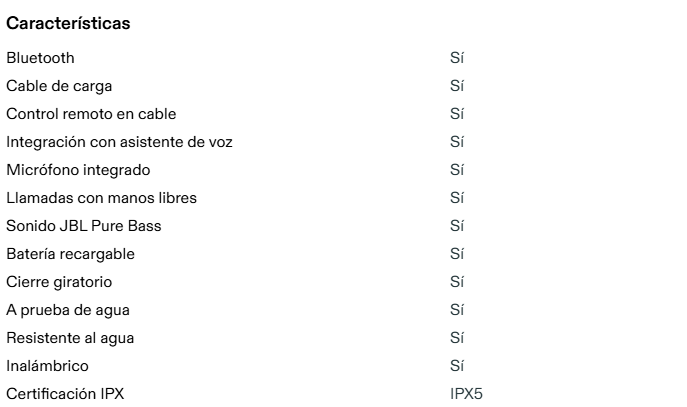Click the Sí value beside Cierre giratorio
The width and height of the screenshot is (687, 407).
pos(457,282)
